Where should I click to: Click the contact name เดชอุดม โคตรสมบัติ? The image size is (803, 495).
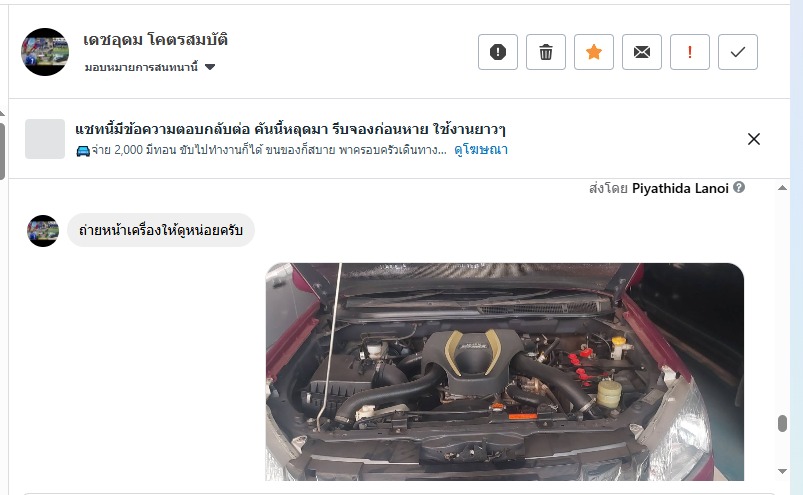(x=155, y=39)
